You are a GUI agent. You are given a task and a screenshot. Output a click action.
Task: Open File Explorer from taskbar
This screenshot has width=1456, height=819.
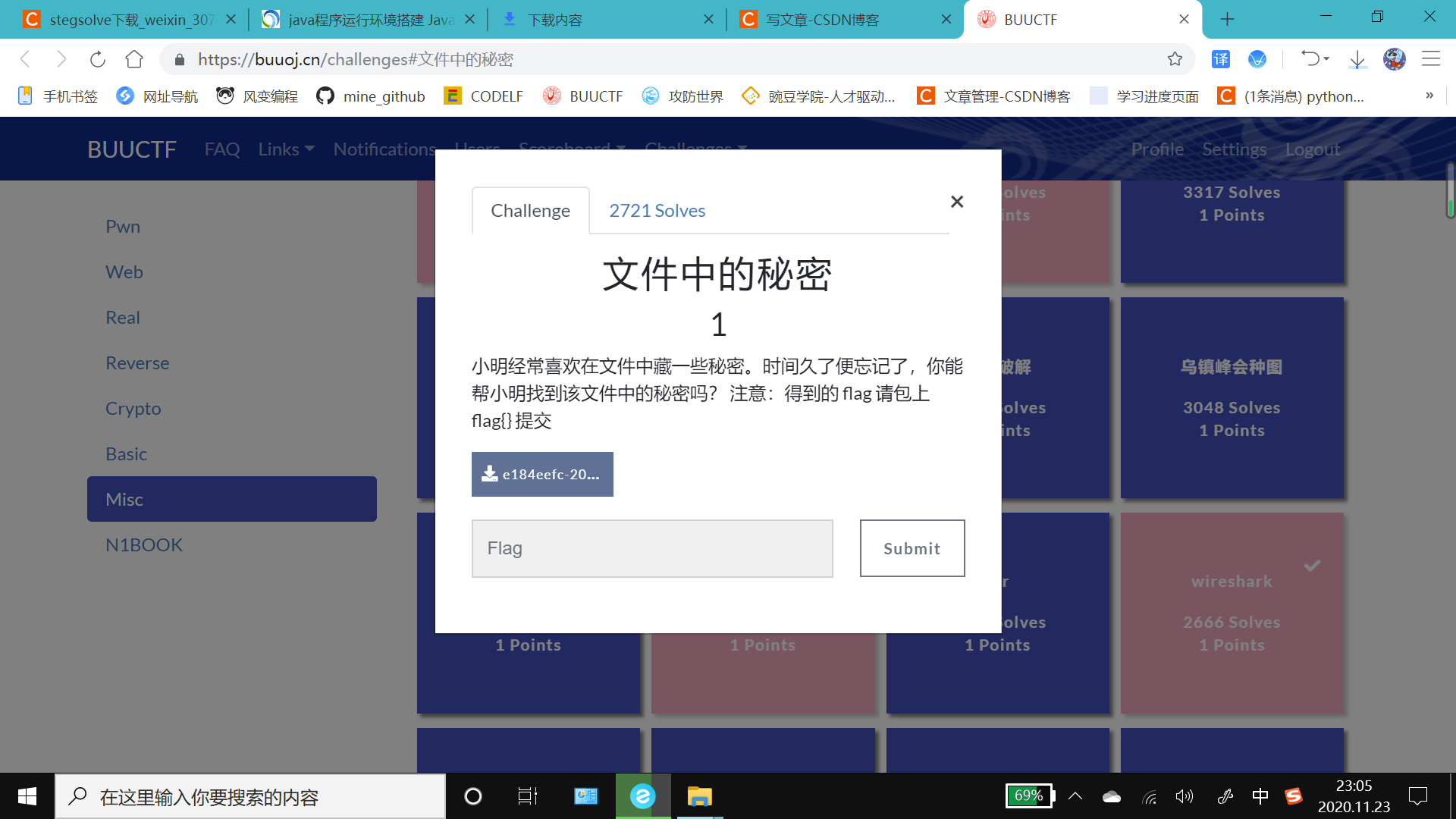coord(699,796)
